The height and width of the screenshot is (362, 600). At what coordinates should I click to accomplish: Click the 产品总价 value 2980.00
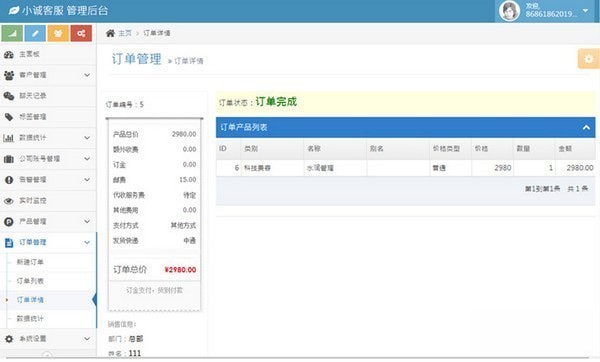click(184, 134)
